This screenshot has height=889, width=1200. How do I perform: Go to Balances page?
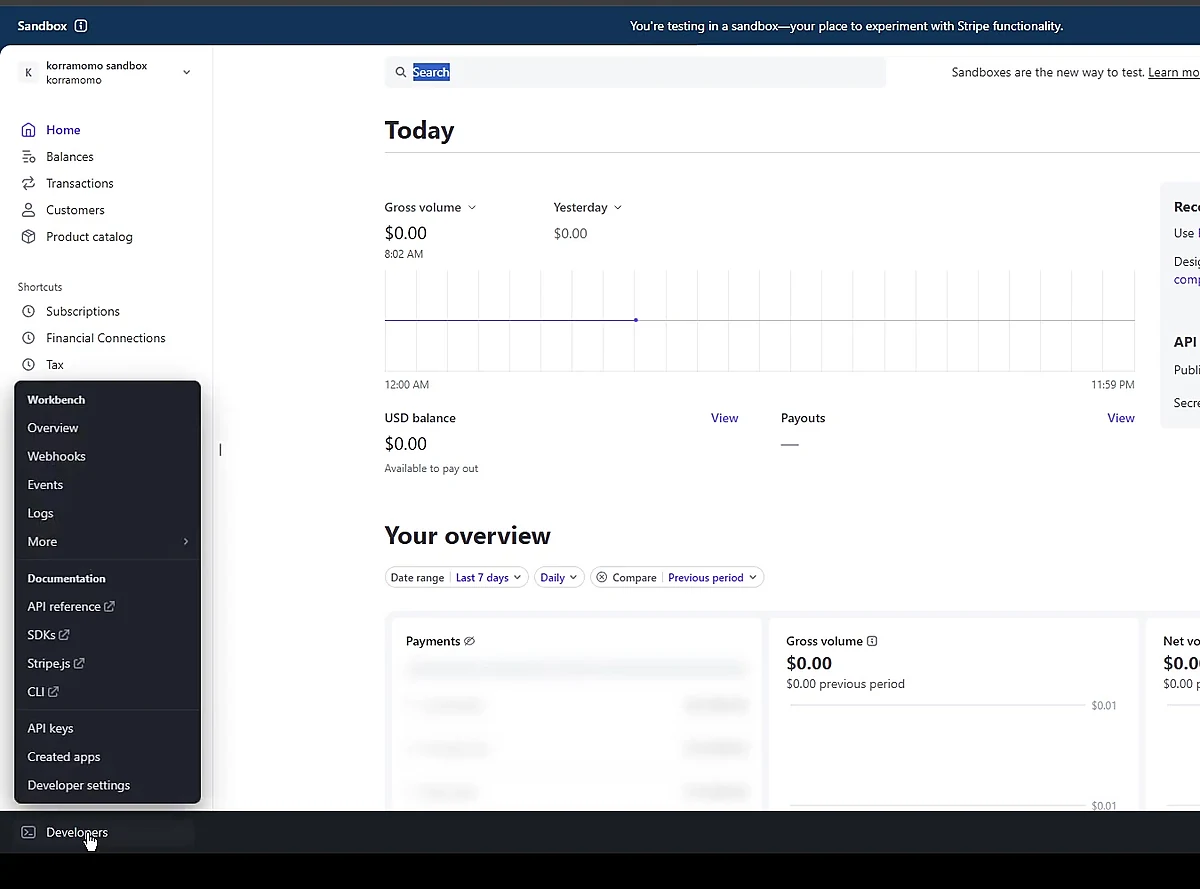pyautogui.click(x=70, y=157)
